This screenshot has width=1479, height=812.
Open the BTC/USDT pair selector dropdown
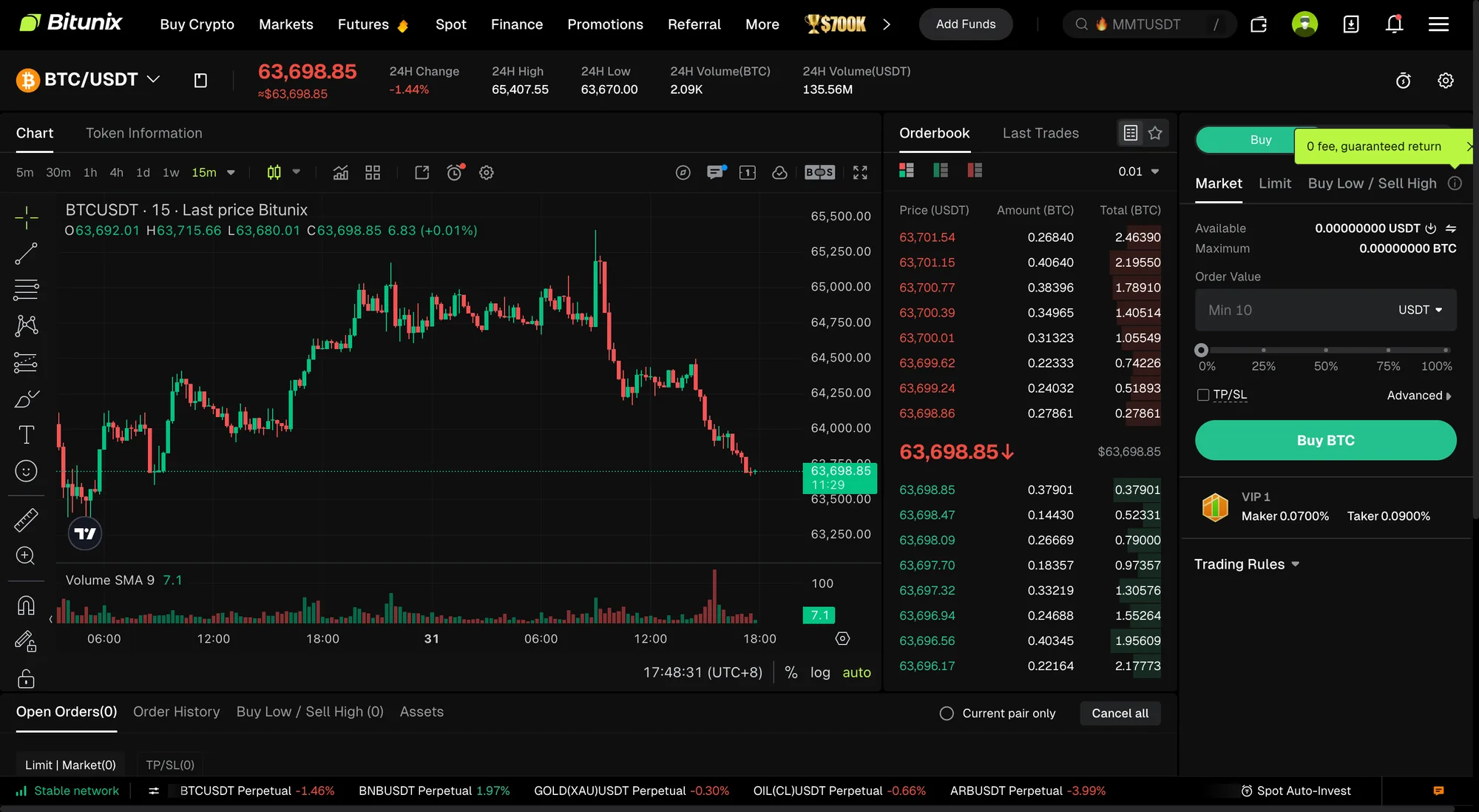(153, 79)
